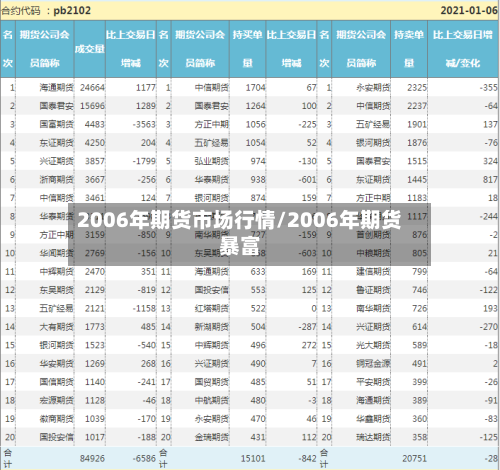Select the volume value 1523
The height and width of the screenshot is (470, 500).
click(95, 345)
